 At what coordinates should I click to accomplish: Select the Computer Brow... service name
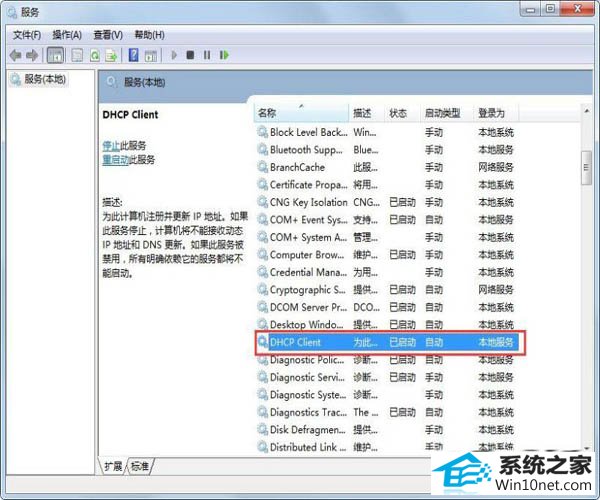[307, 255]
